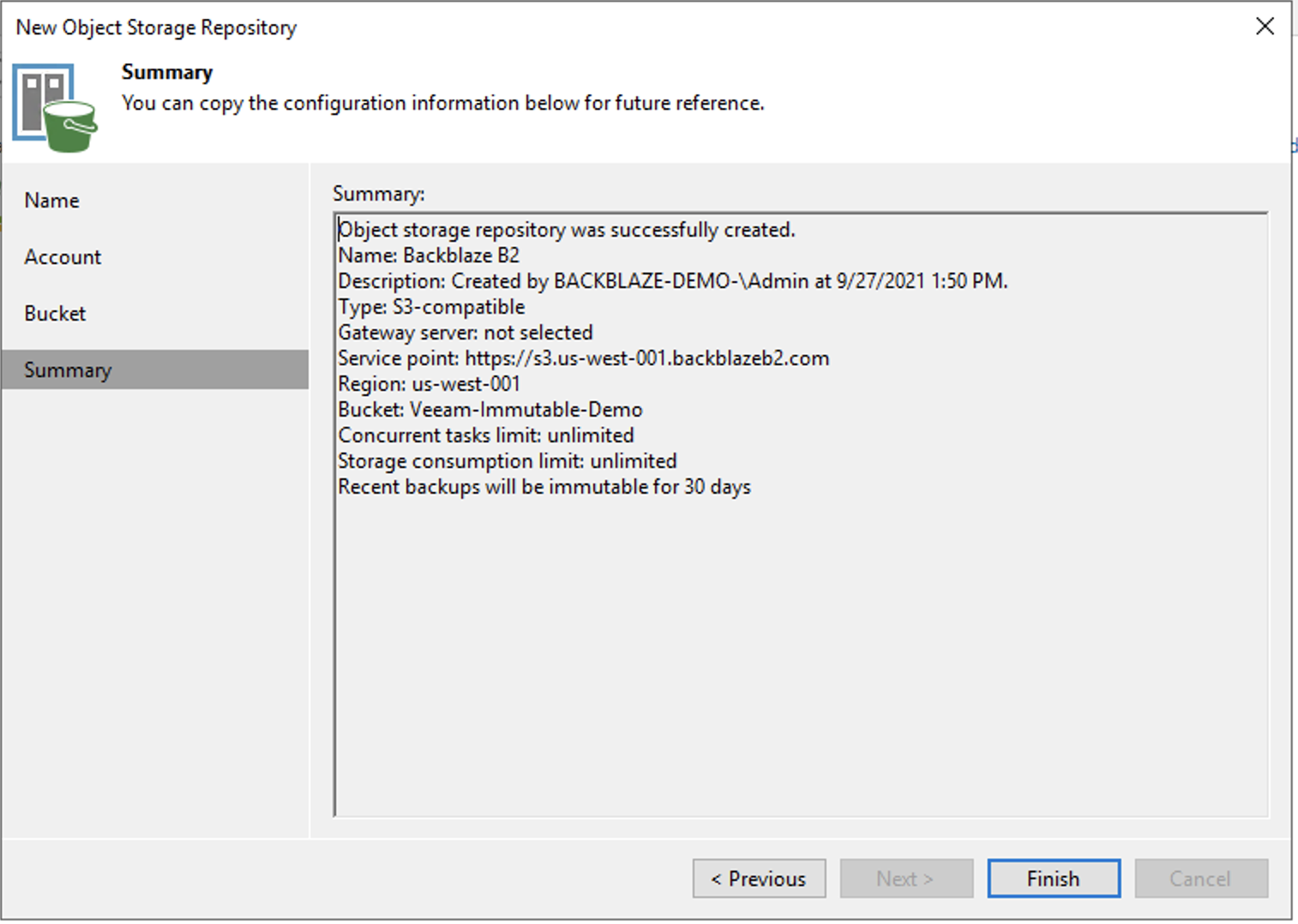Click the 'Object storage repository was successfully created' line
Viewport: 1298px width, 924px height.
[567, 230]
